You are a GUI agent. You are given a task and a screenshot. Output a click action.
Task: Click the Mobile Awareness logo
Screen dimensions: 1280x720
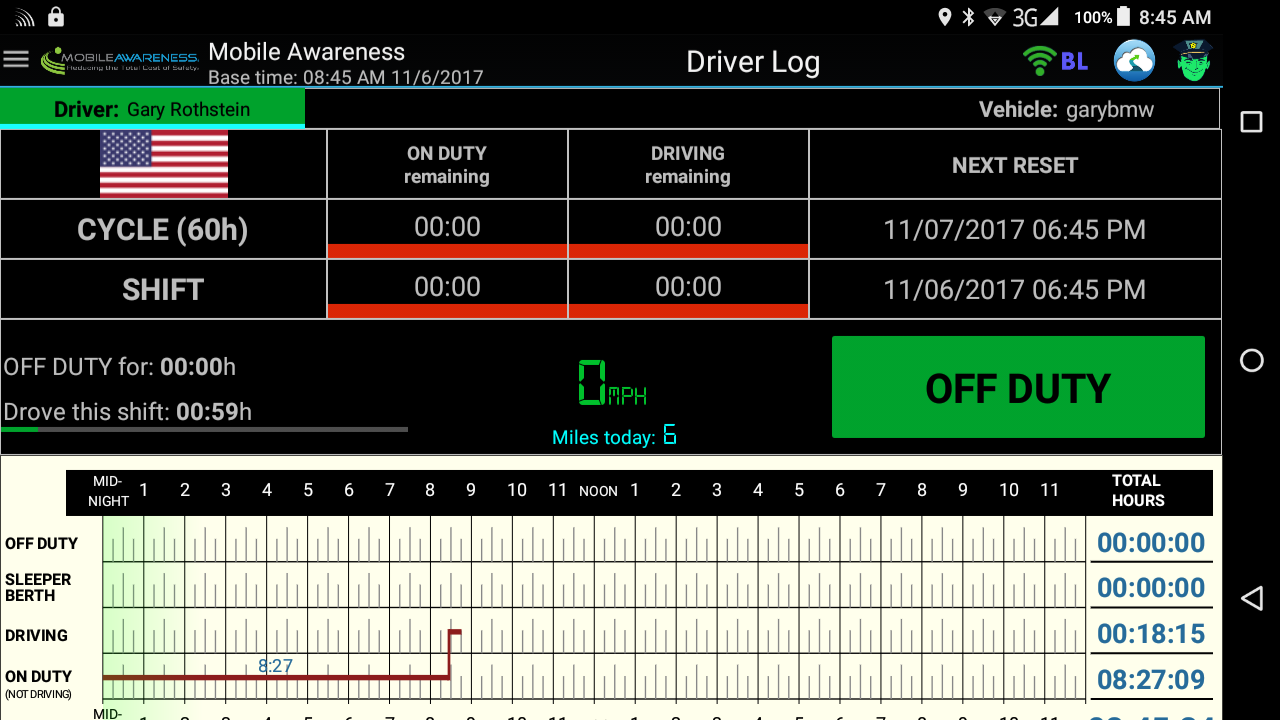pos(120,59)
